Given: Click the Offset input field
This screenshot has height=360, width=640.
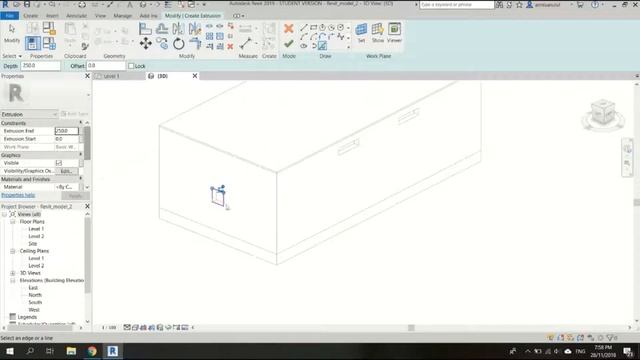Looking at the screenshot, I should tap(106, 66).
